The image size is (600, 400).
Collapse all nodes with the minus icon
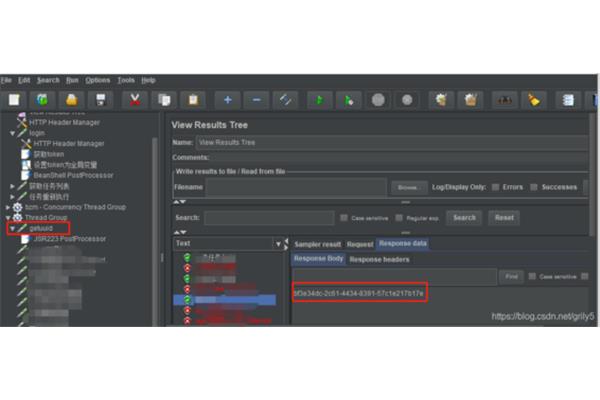[x=256, y=100]
